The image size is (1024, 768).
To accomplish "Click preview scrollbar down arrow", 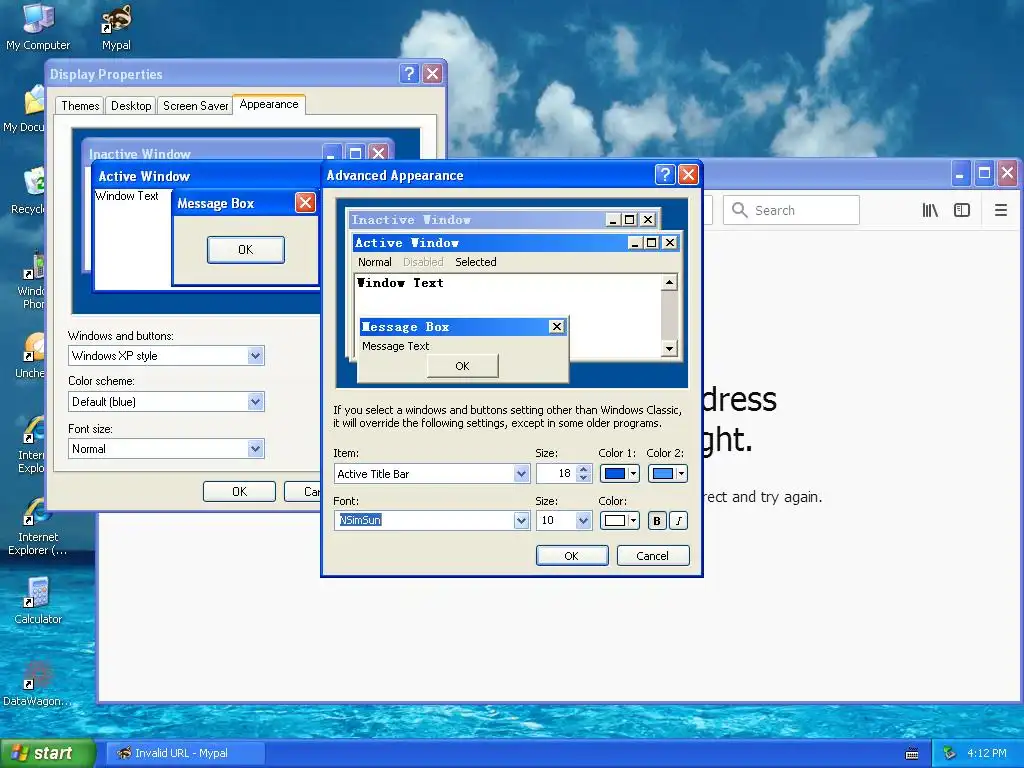I will (669, 348).
